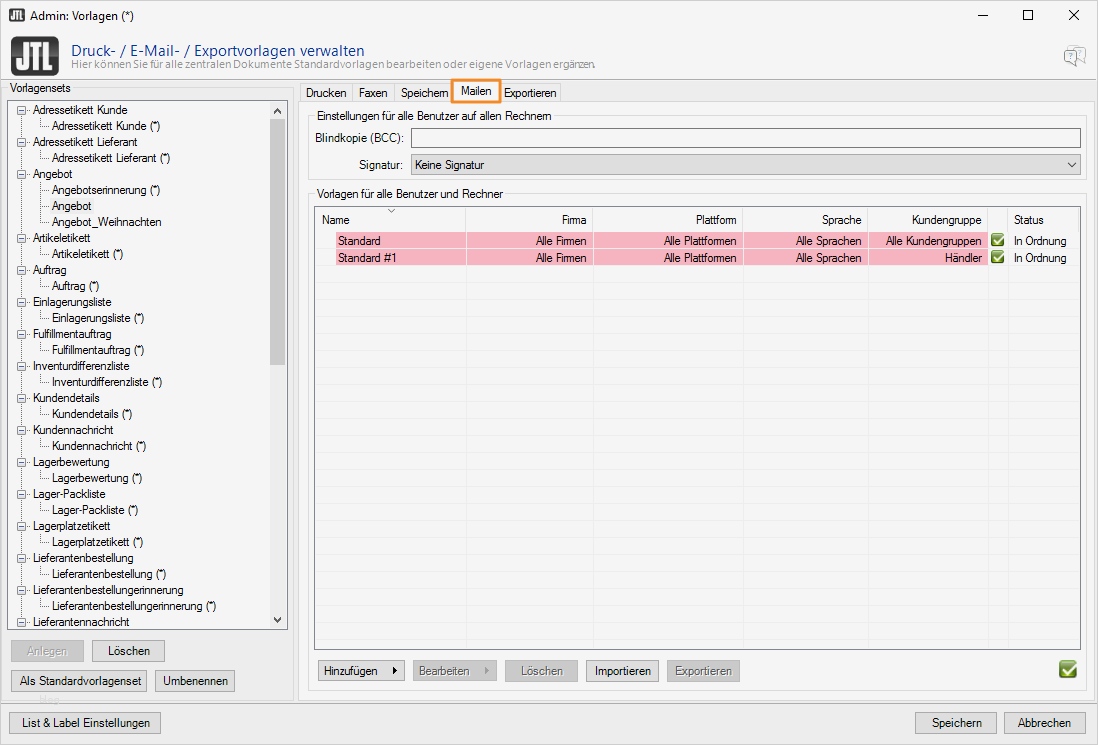Image resolution: width=1098 pixels, height=745 pixels.
Task: Click green status checkmark in Standard row
Action: 998,240
